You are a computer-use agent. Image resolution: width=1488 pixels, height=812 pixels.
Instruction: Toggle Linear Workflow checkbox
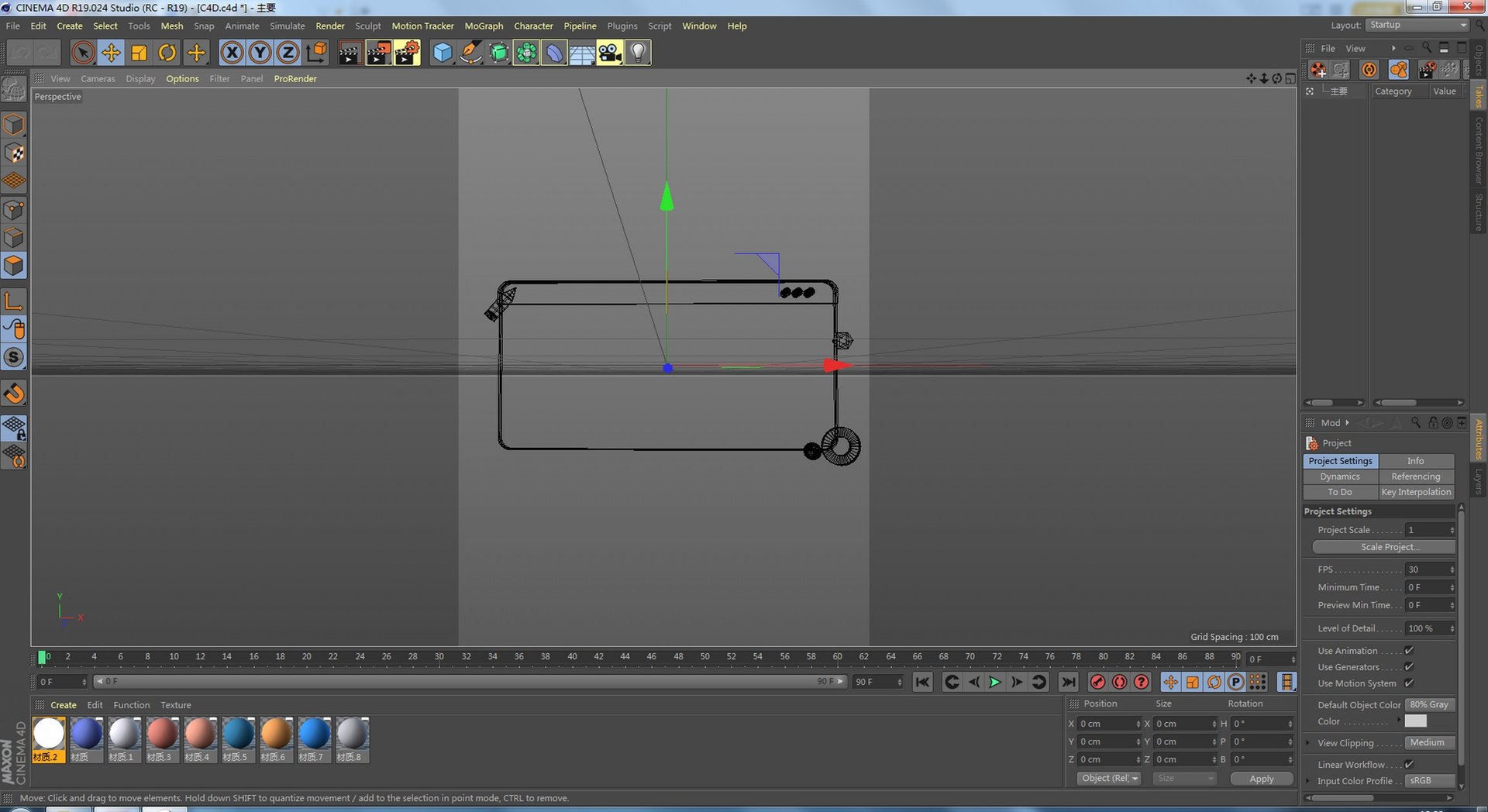coord(1409,764)
